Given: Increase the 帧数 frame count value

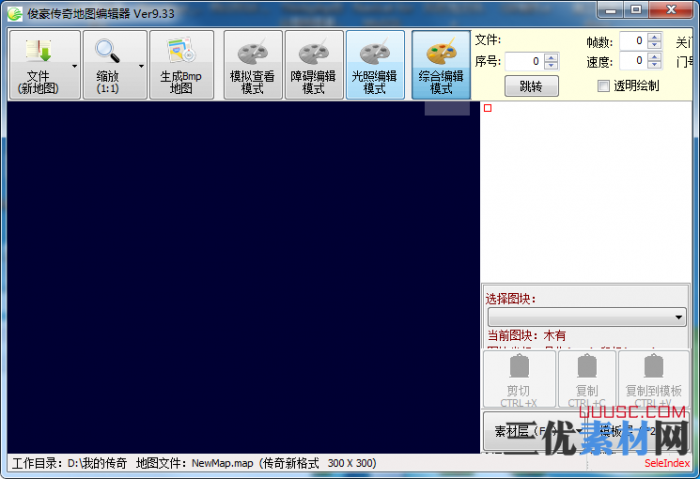Looking at the screenshot, I should [654, 37].
